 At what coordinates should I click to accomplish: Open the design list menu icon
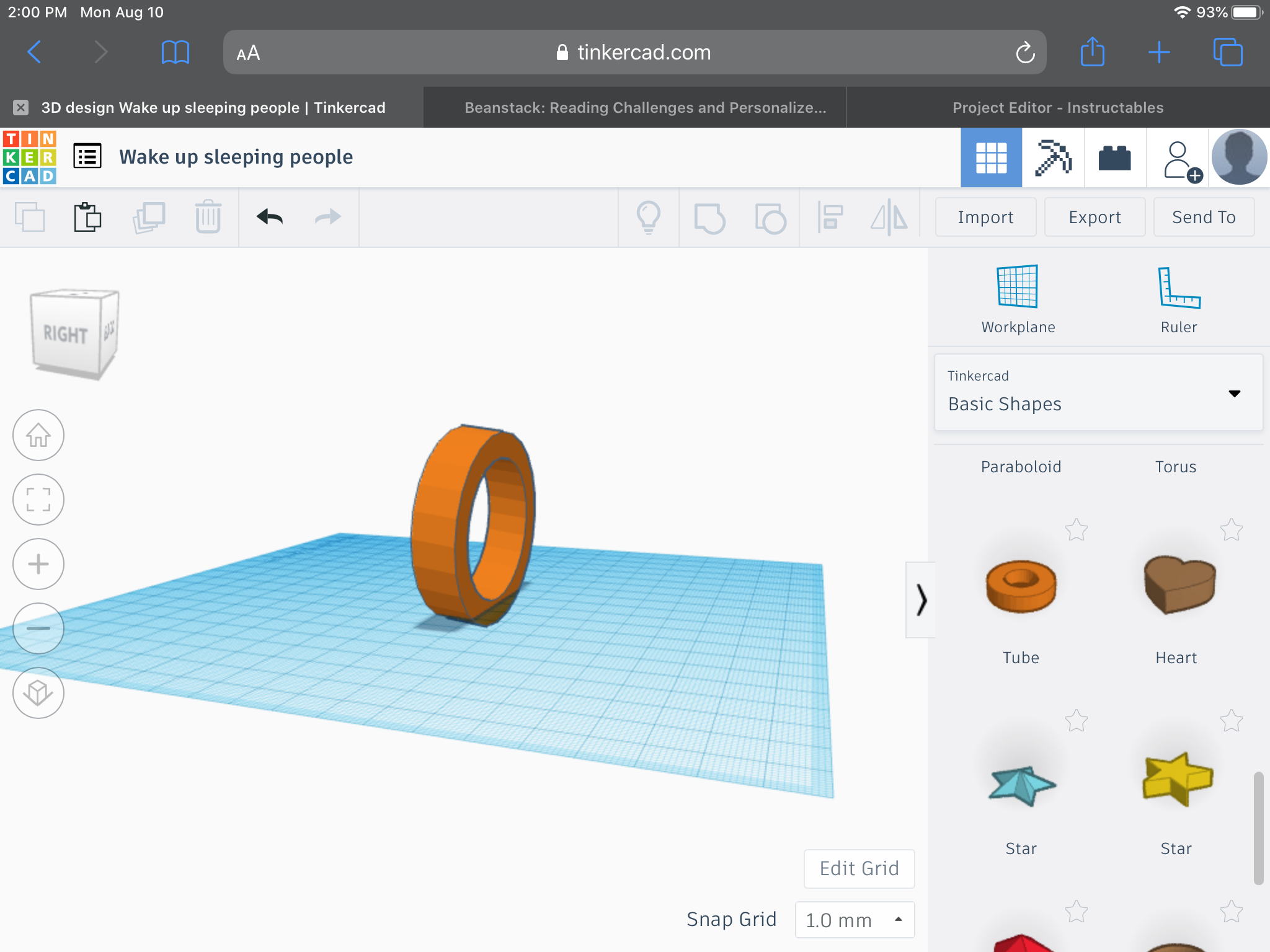click(87, 157)
